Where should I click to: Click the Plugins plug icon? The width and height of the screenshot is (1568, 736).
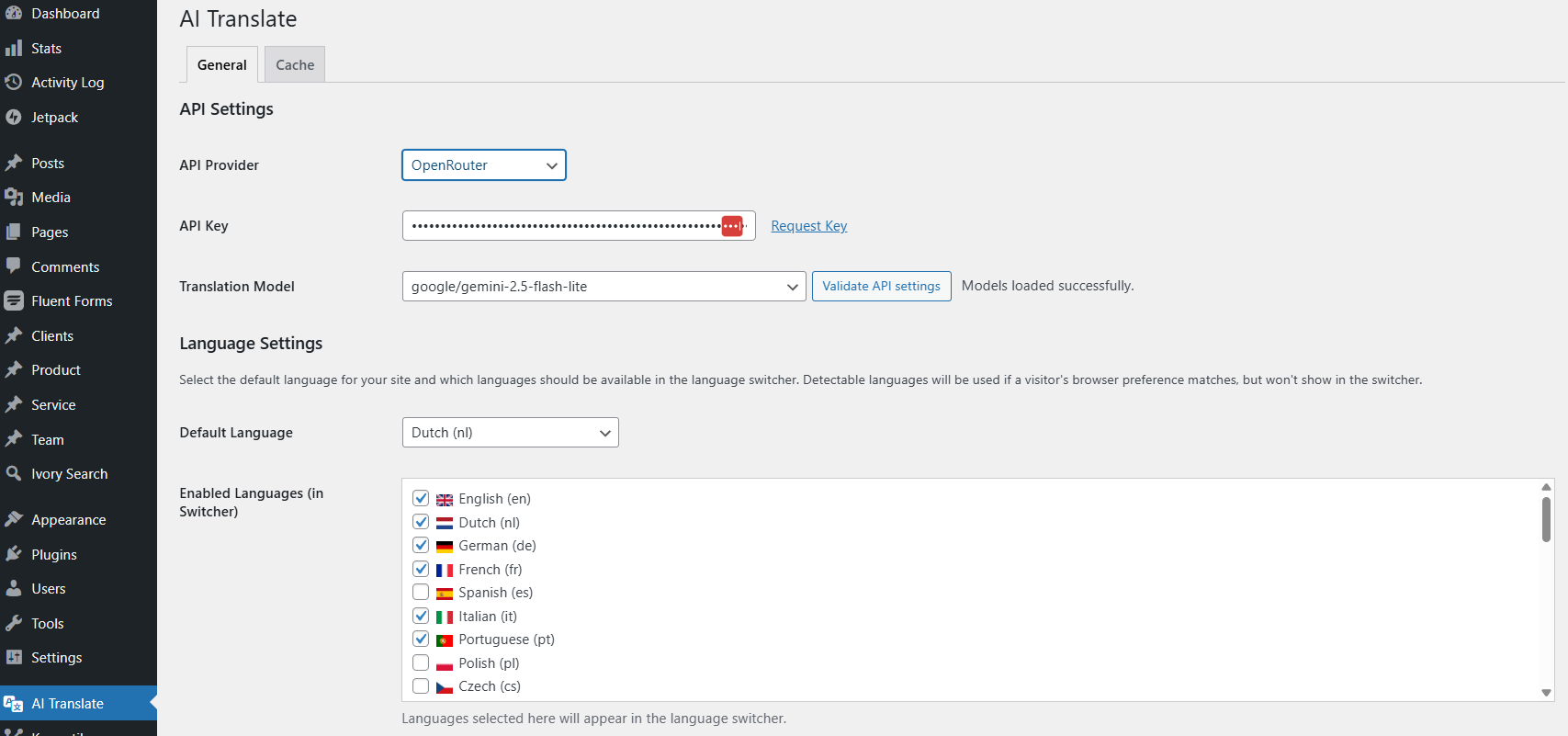[14, 554]
